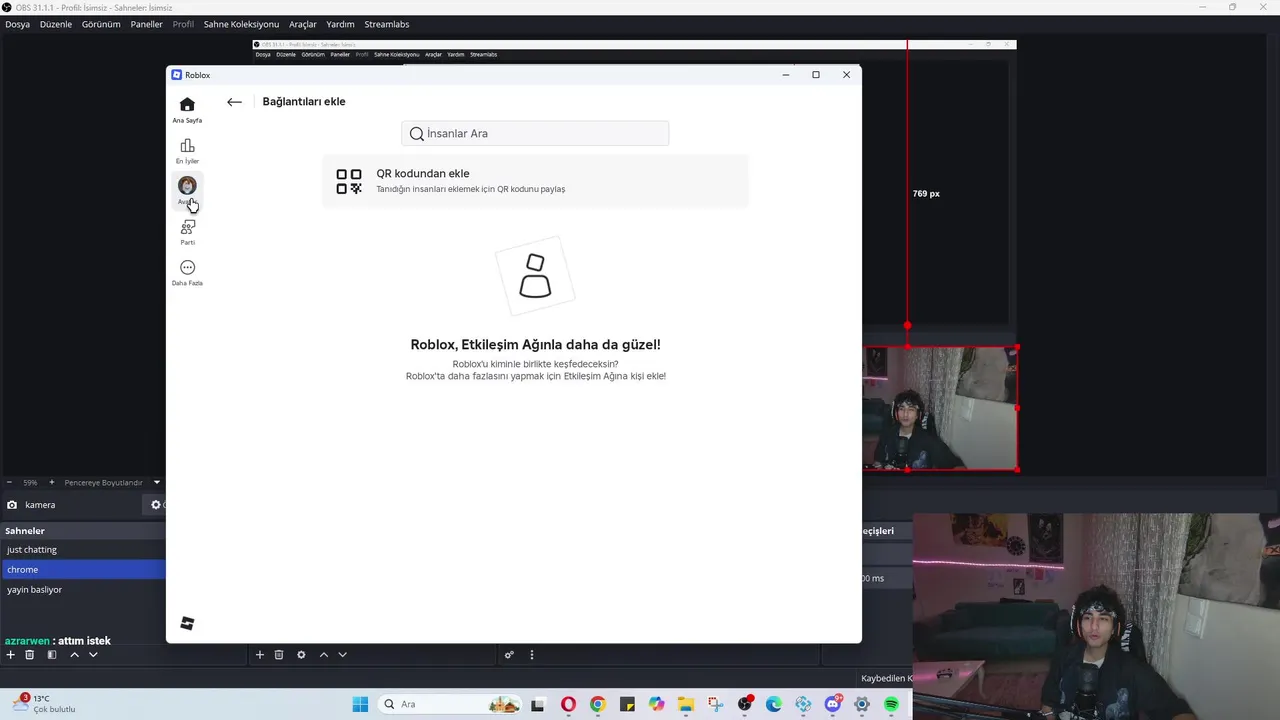
Task: Open Sticky Notes from taskbar
Action: pyautogui.click(x=627, y=704)
